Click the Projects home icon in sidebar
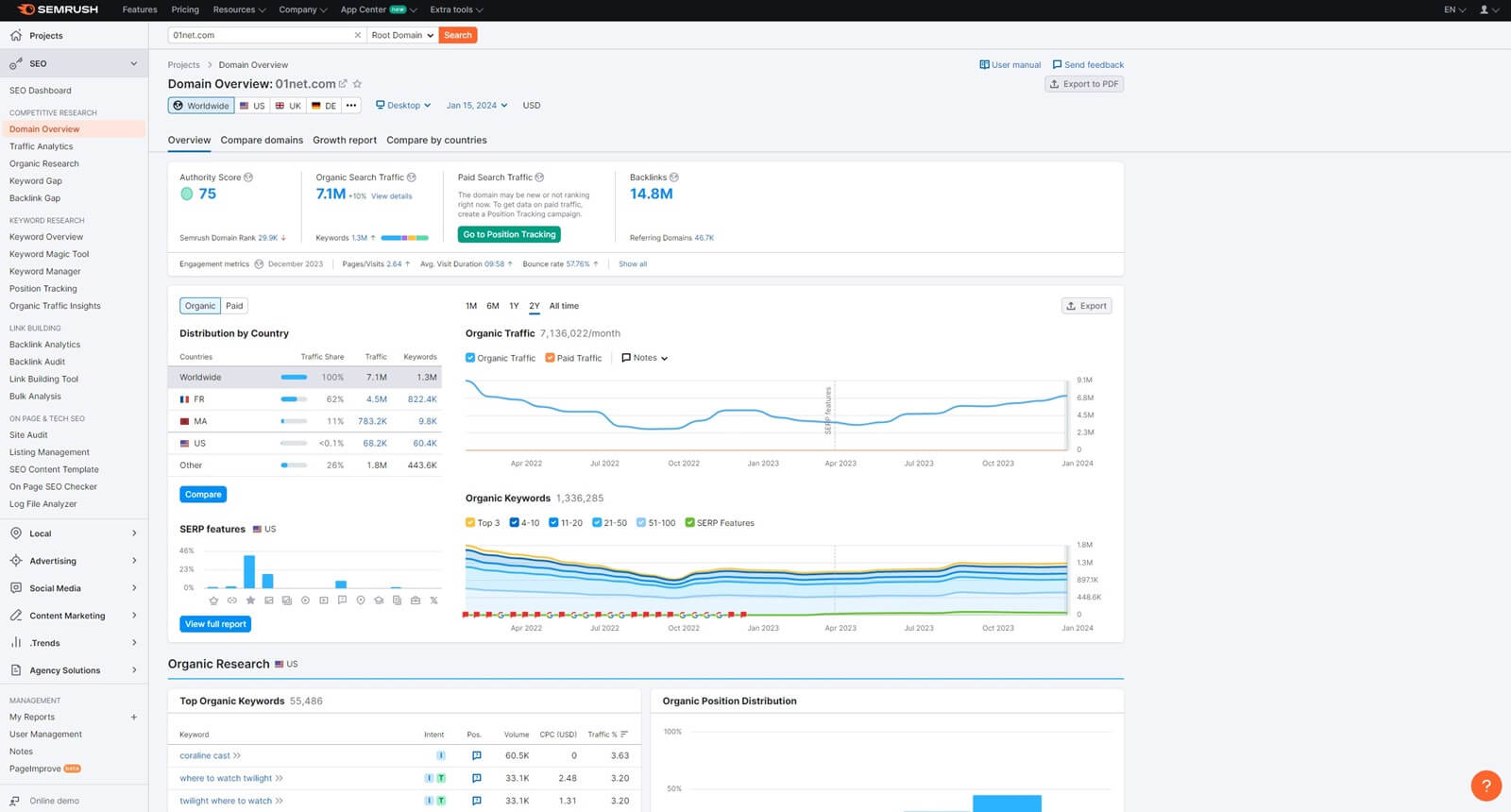1511x812 pixels. pyautogui.click(x=16, y=36)
